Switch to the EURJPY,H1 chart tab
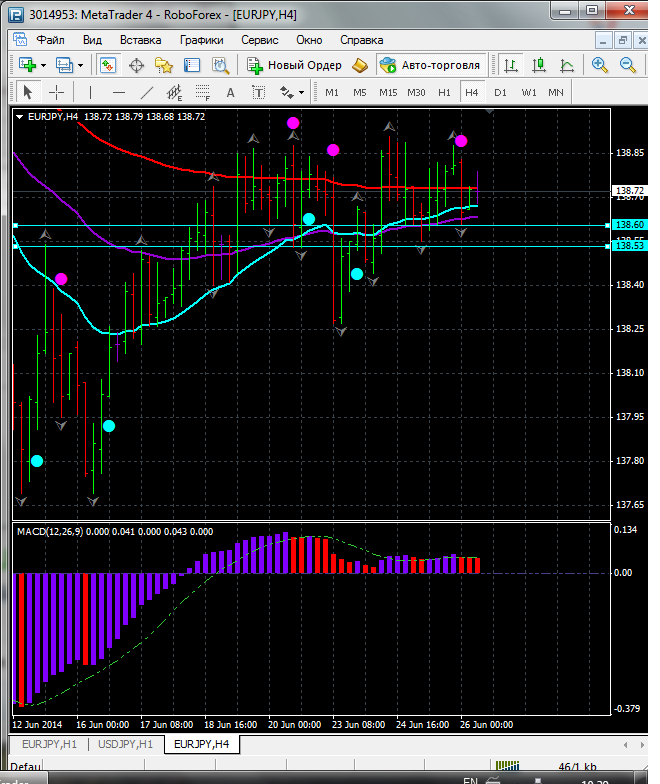 tap(50, 744)
